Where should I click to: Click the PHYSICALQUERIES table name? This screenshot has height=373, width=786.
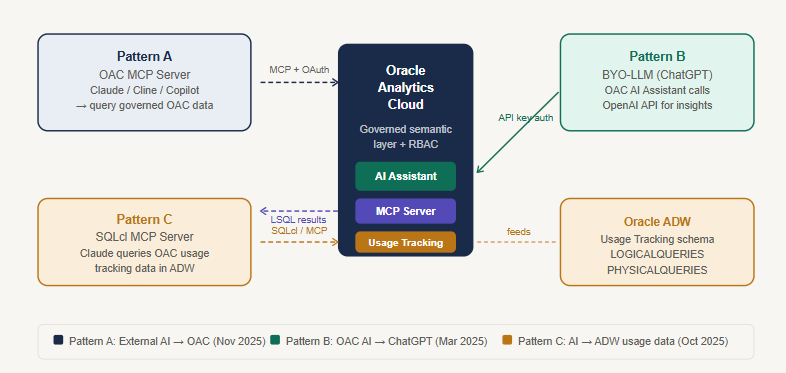click(x=657, y=270)
